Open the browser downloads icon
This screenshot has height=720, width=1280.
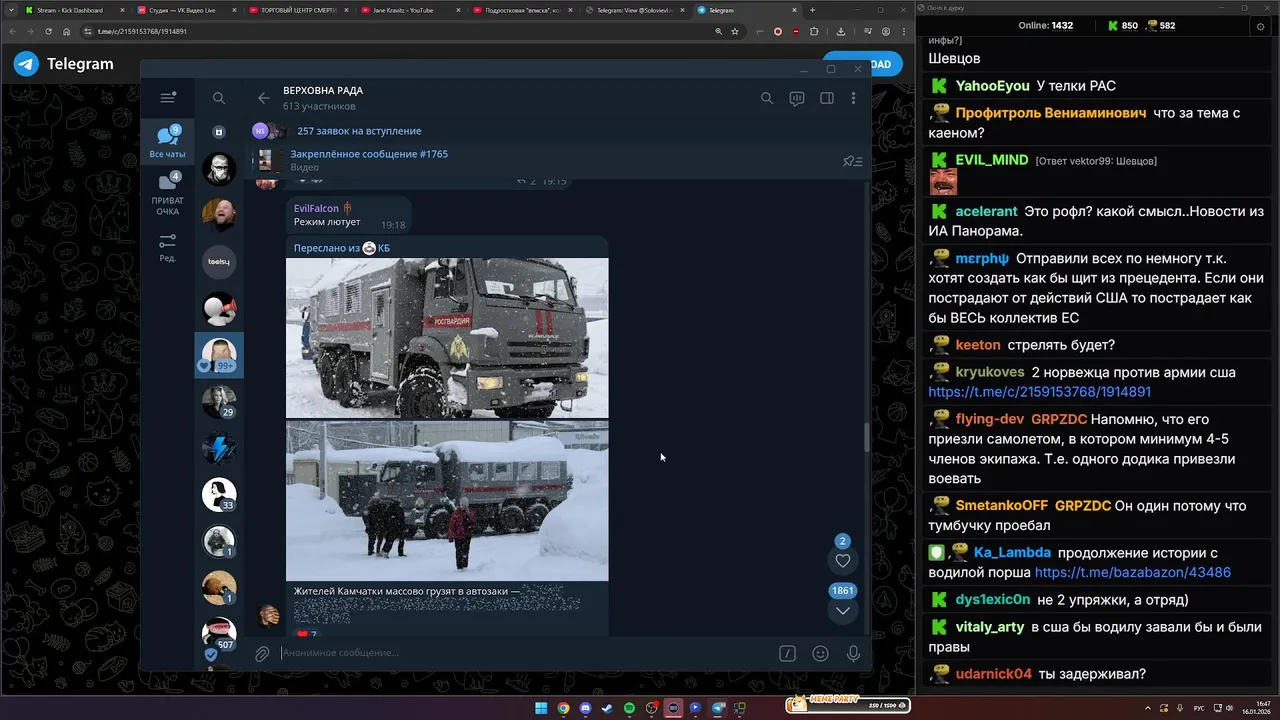point(841,31)
